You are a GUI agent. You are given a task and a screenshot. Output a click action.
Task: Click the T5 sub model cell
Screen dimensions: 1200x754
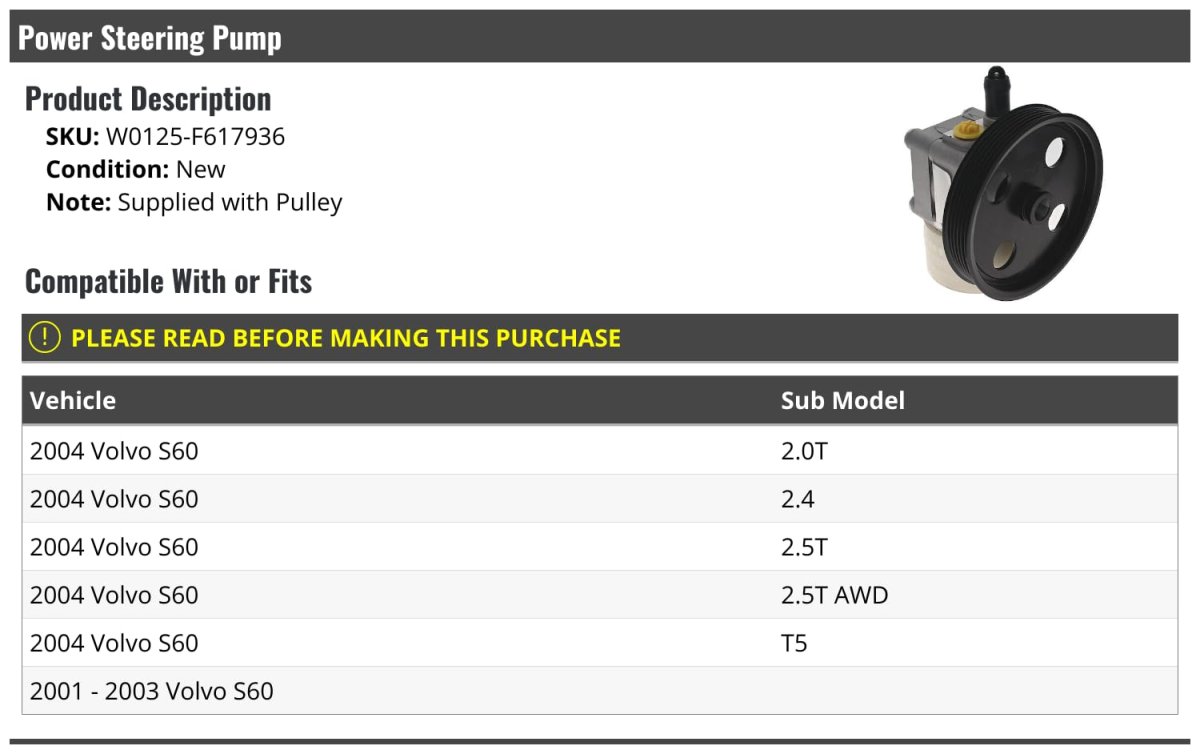794,643
